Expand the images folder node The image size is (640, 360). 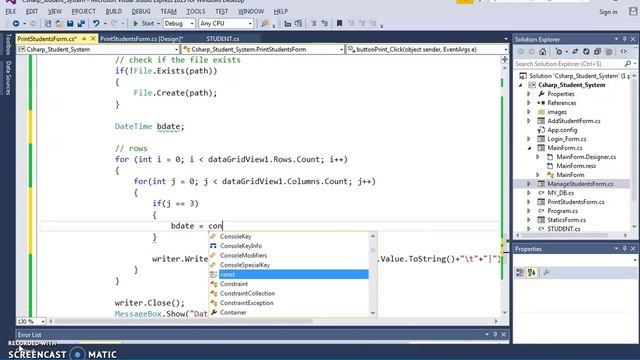click(x=529, y=112)
